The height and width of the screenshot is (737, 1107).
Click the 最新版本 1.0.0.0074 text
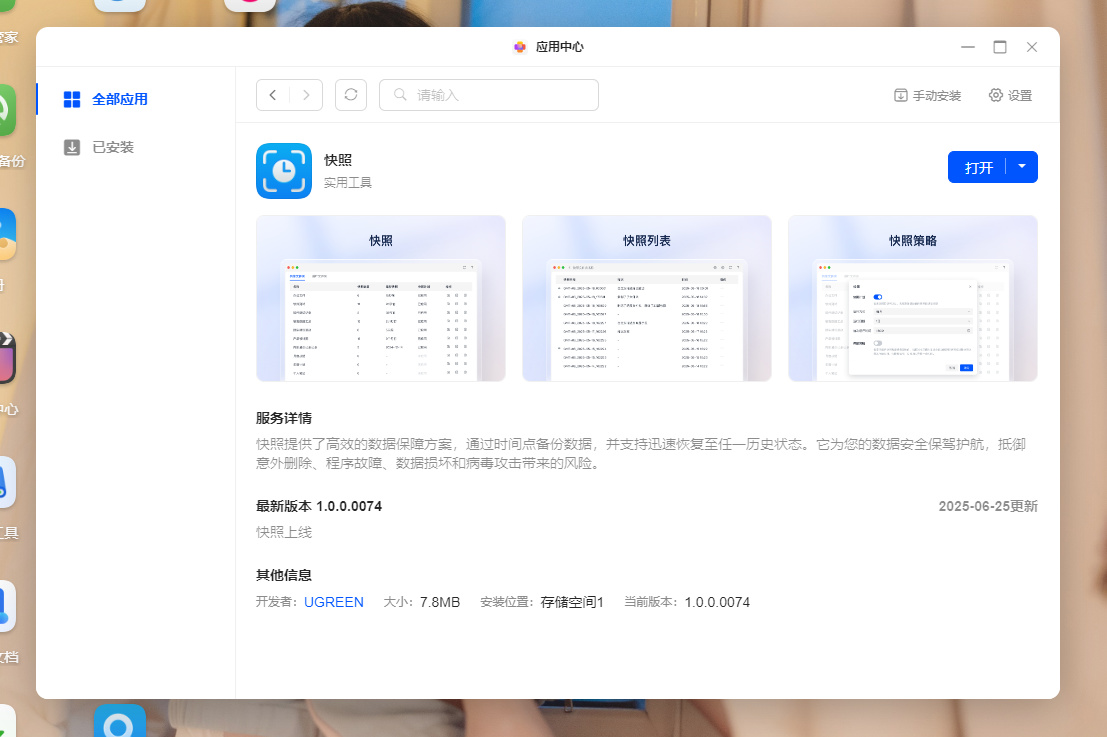[319, 506]
